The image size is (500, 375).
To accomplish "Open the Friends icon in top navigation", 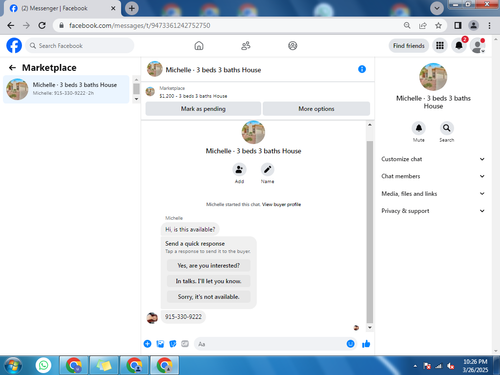I will click(x=246, y=46).
